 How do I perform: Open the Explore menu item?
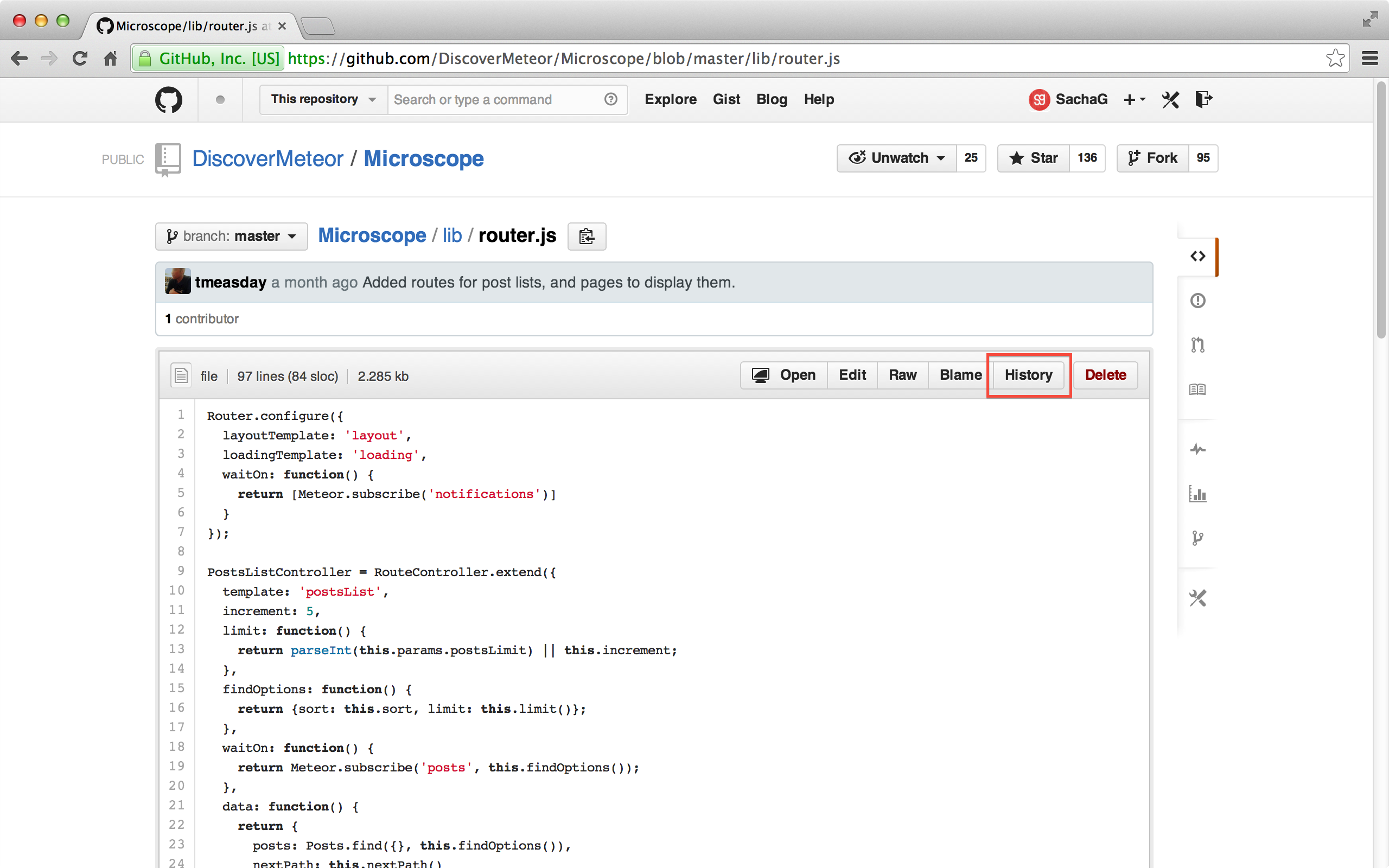(671, 99)
